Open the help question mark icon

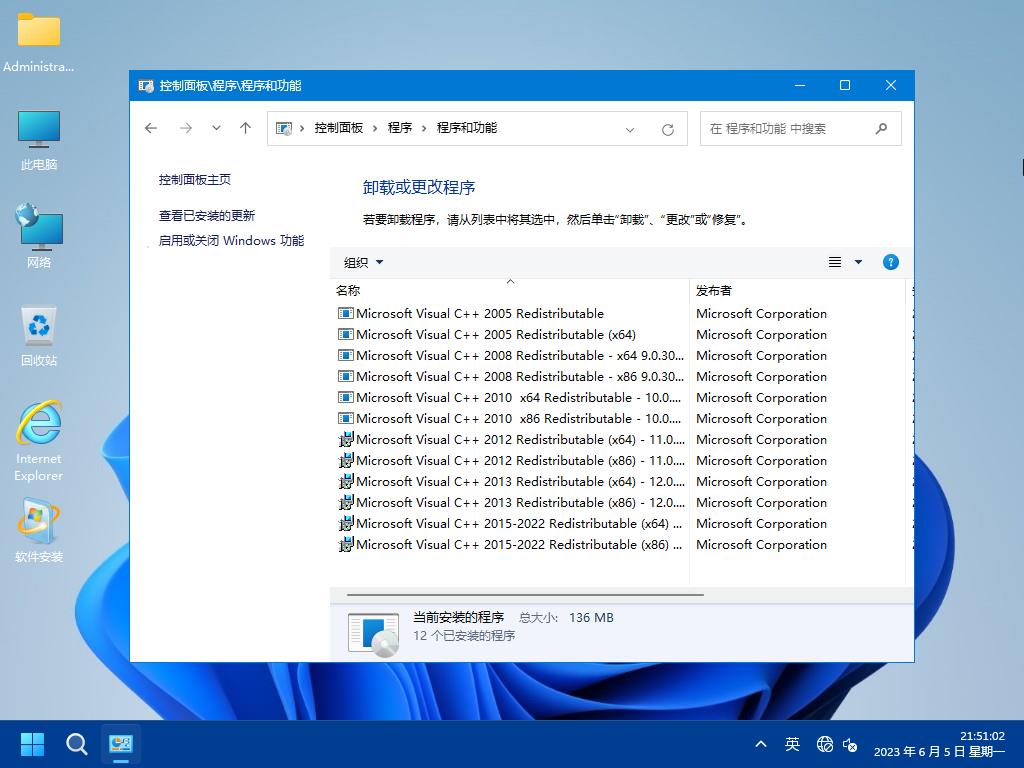pyautogui.click(x=891, y=262)
